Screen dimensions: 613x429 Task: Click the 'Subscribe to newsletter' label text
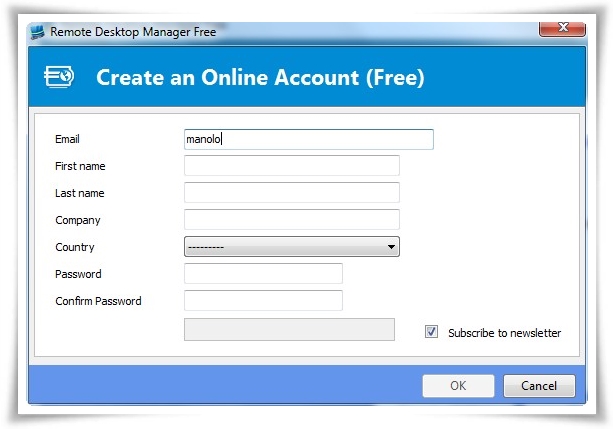504,333
